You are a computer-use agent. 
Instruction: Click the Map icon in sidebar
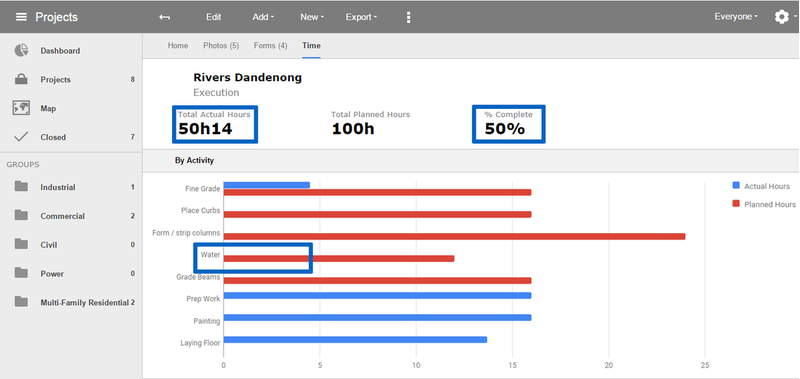(x=21, y=108)
